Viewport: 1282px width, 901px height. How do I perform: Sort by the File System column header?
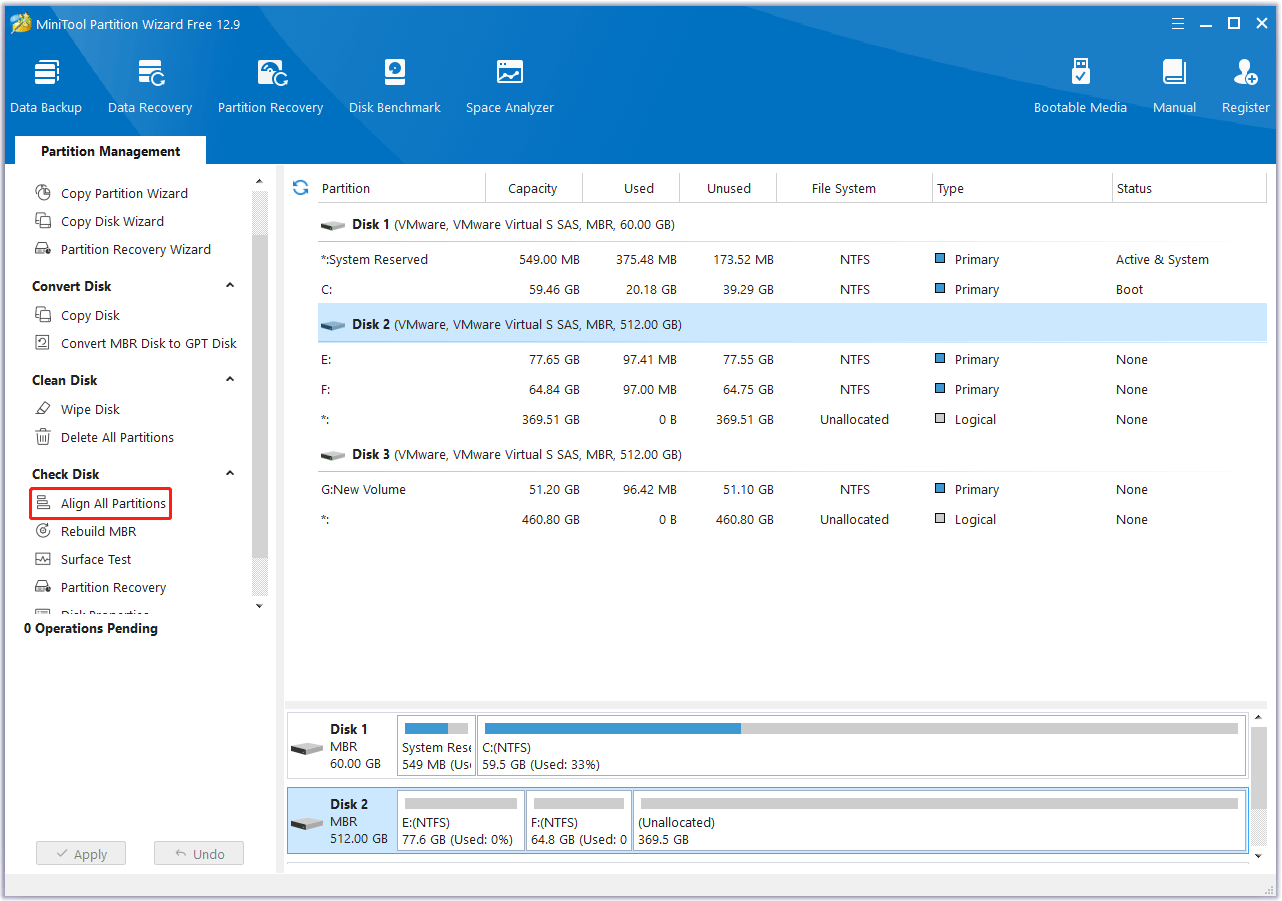tap(855, 188)
